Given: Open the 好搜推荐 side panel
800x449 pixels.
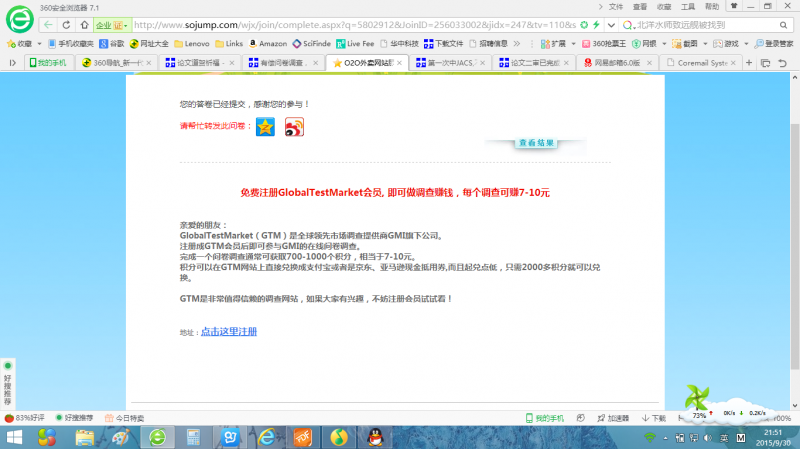Looking at the screenshot, I should (8, 383).
